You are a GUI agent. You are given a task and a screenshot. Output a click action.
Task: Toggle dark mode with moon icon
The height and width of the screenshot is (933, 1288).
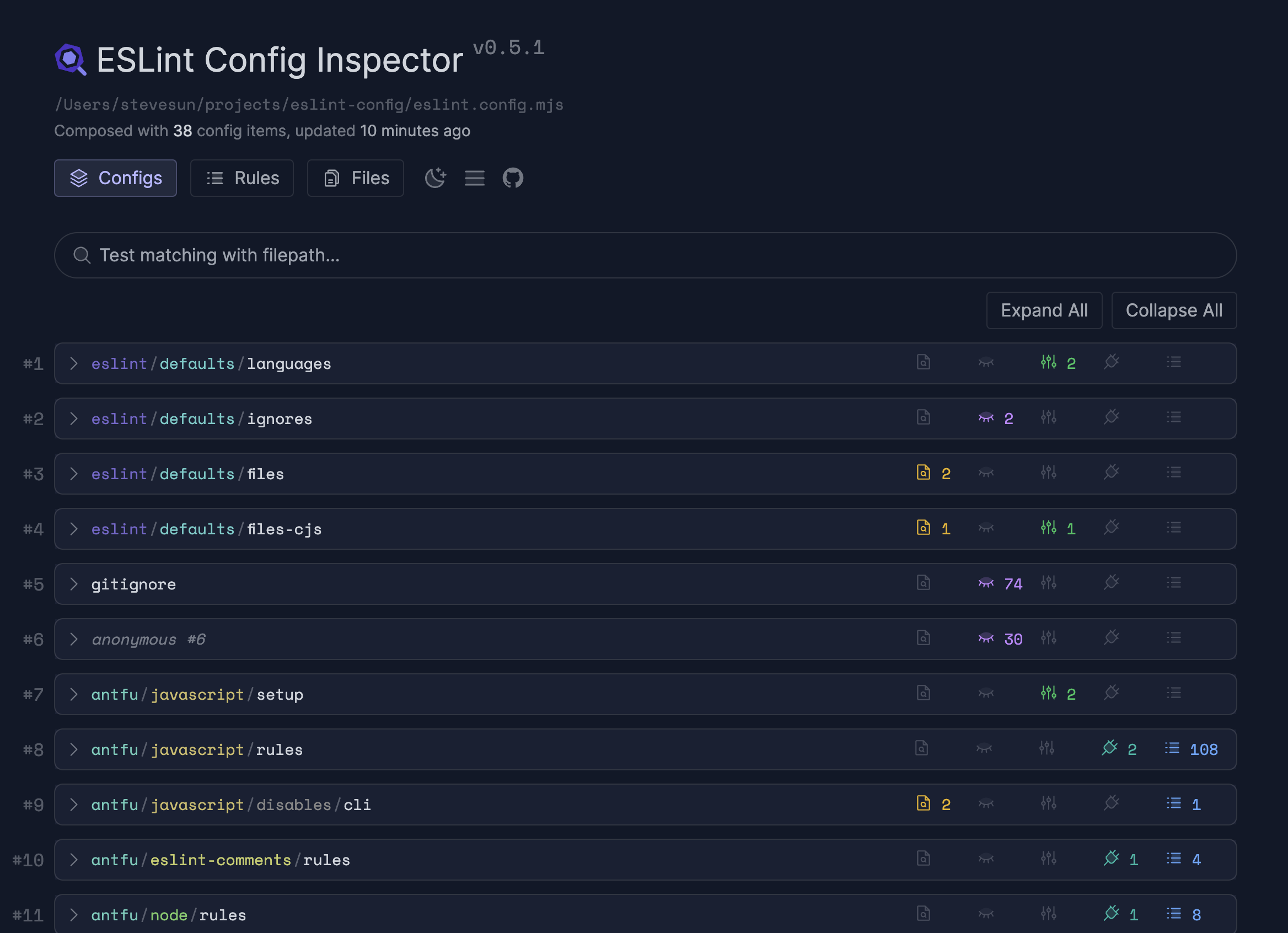pyautogui.click(x=435, y=178)
